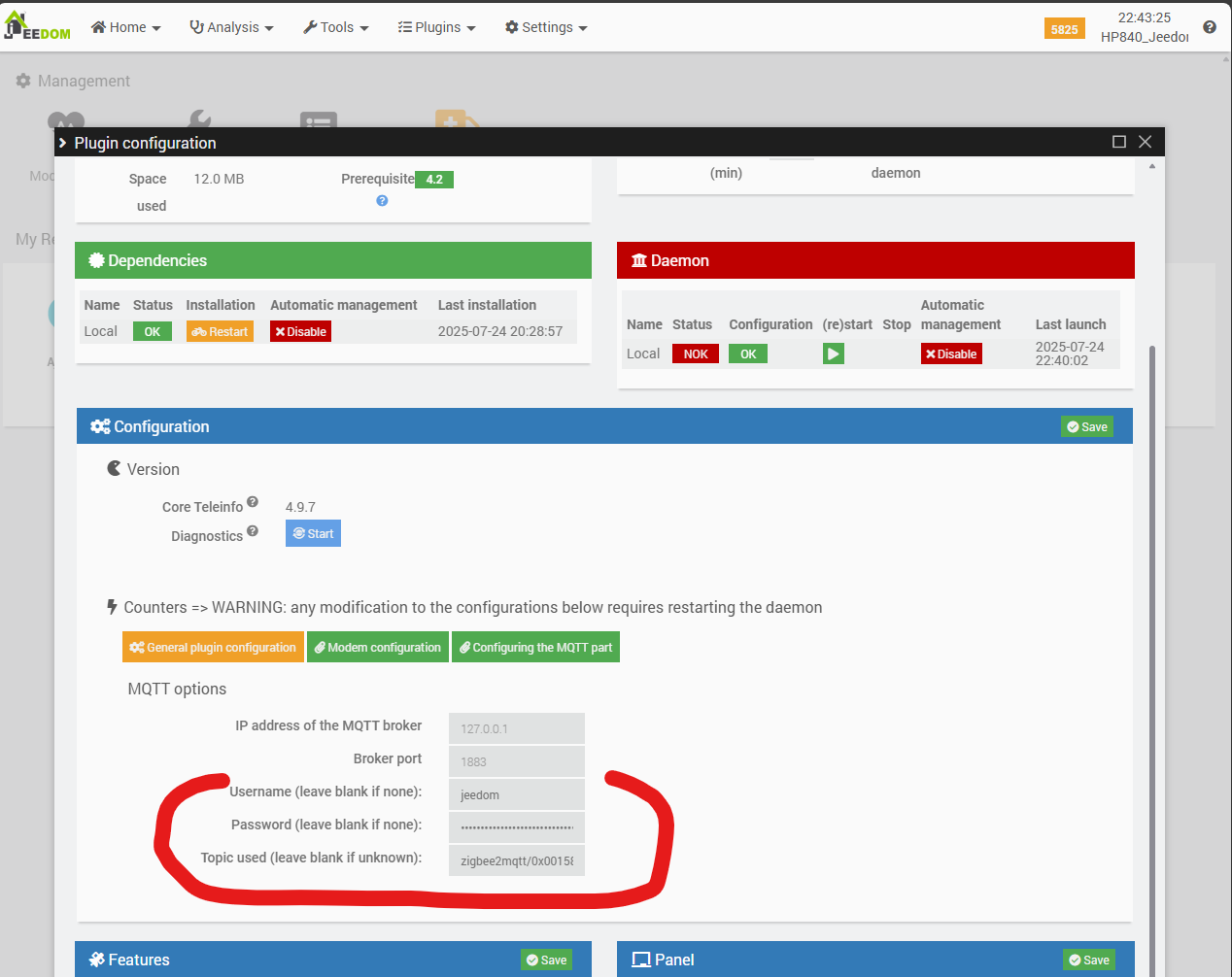Click help icon next to Core Teleinfo
The width and height of the screenshot is (1232, 977).
253,502
